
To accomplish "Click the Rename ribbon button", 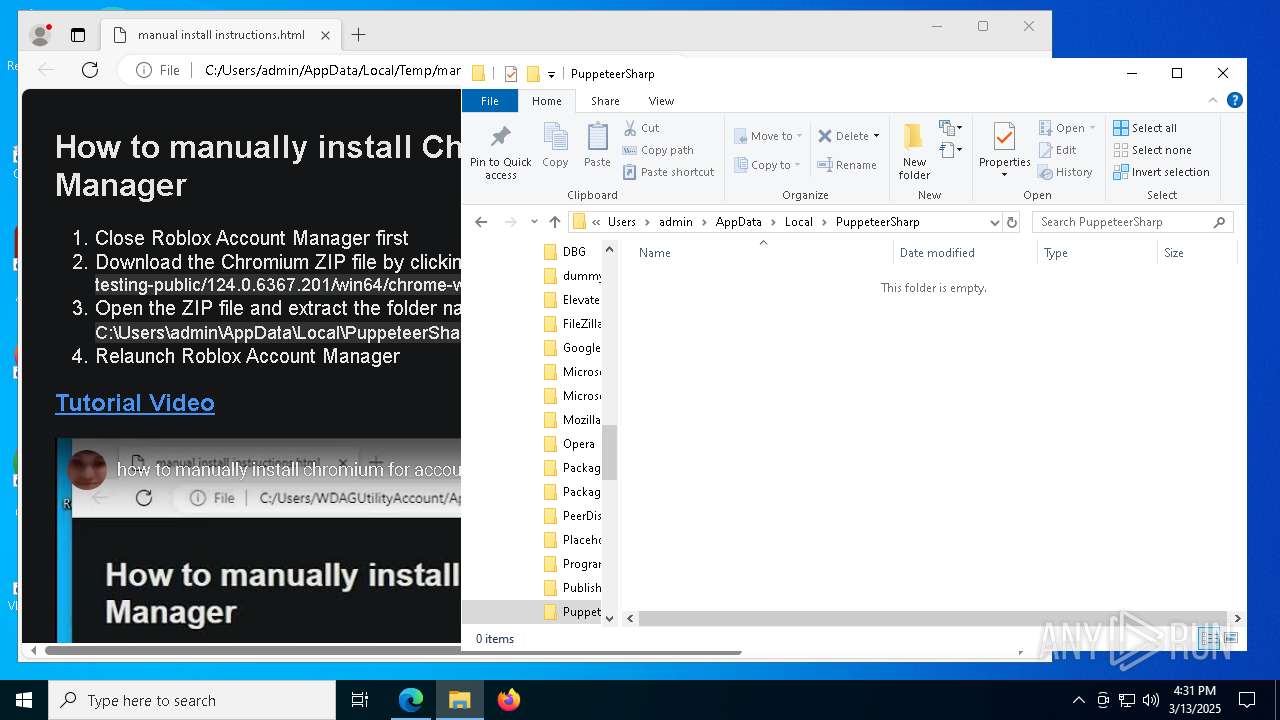I will pyautogui.click(x=847, y=165).
